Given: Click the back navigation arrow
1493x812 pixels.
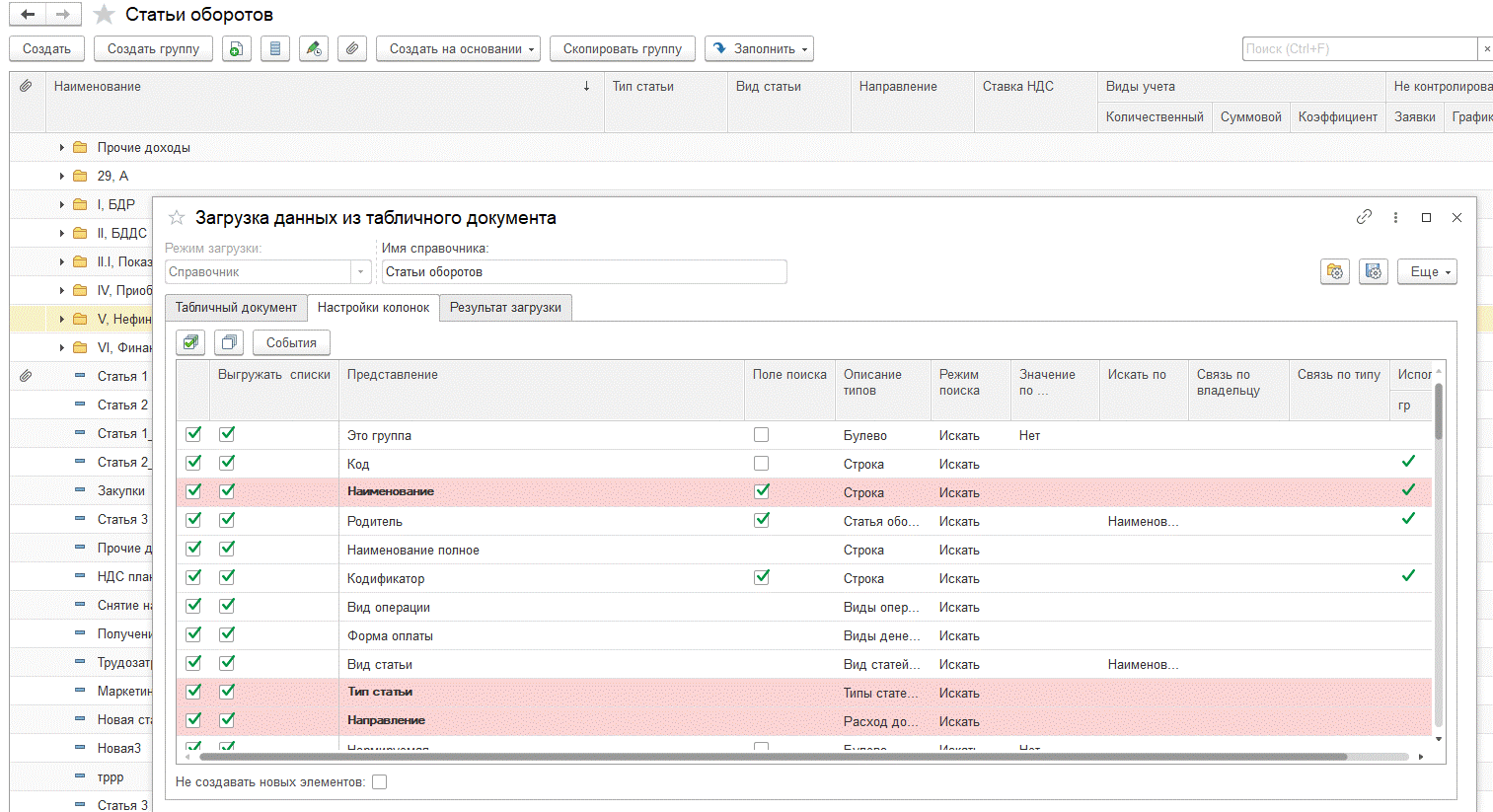Looking at the screenshot, I should pyautogui.click(x=28, y=15).
